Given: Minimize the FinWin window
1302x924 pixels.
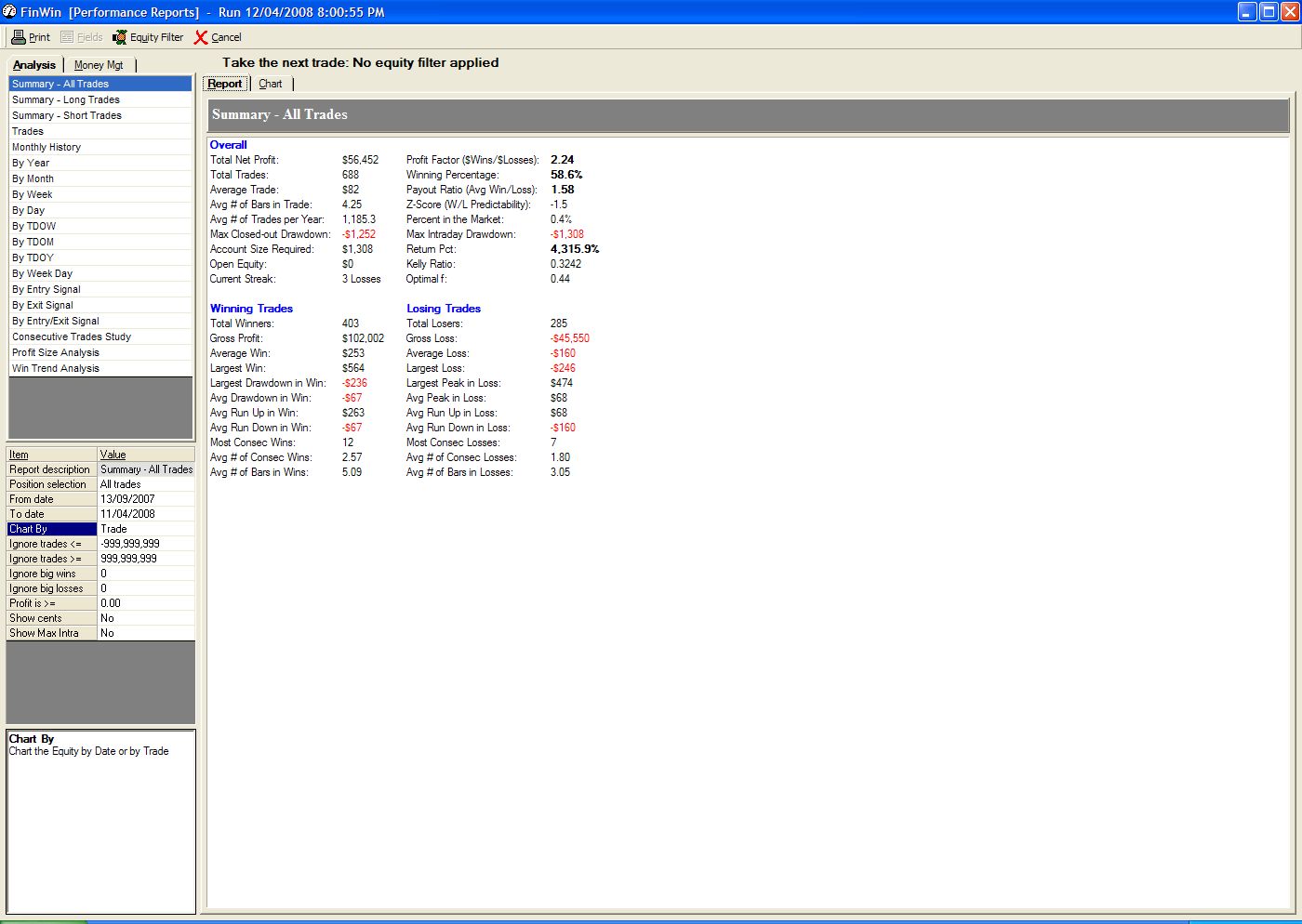Looking at the screenshot, I should (1247, 12).
